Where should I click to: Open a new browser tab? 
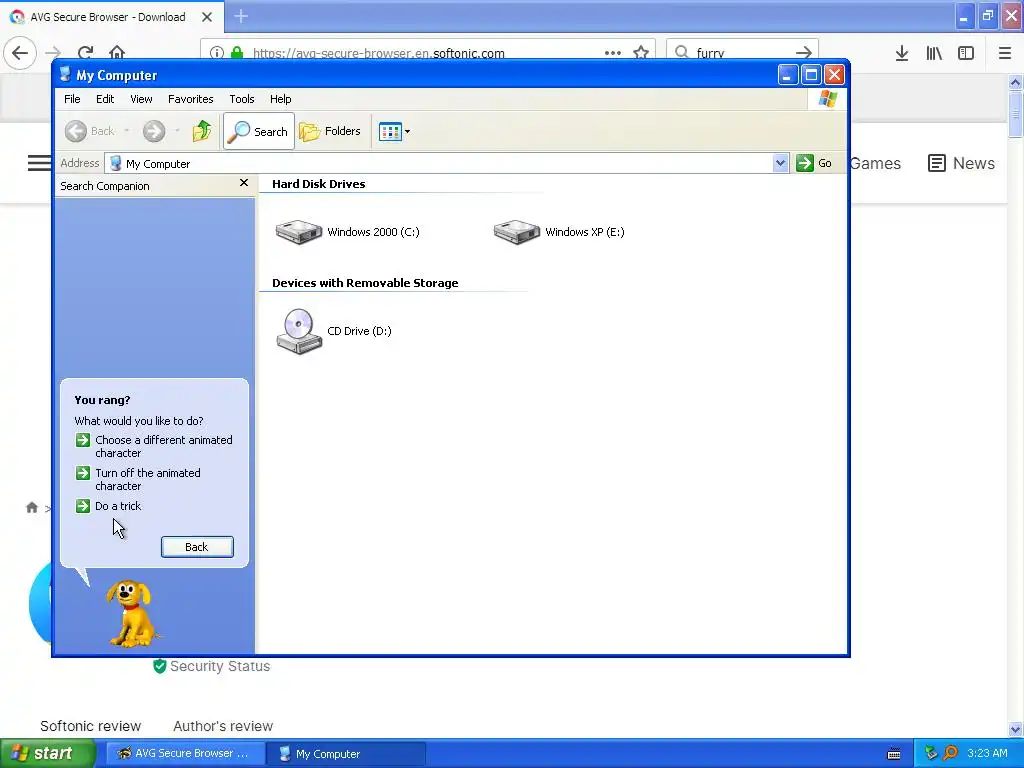point(241,16)
